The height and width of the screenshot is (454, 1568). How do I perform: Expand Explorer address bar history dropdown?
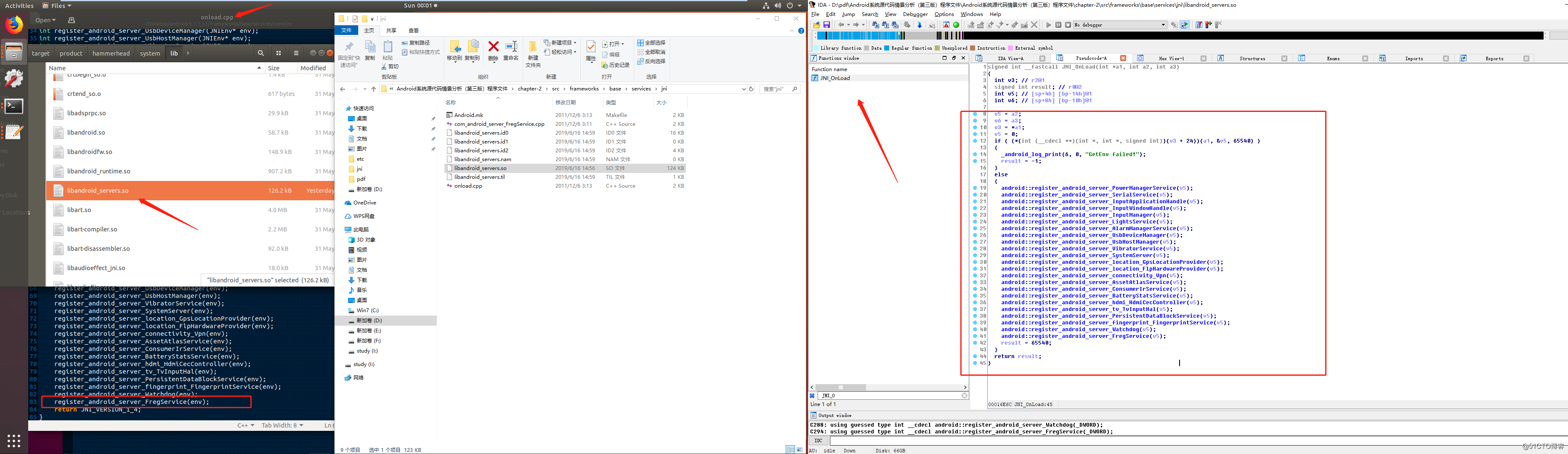[743, 89]
